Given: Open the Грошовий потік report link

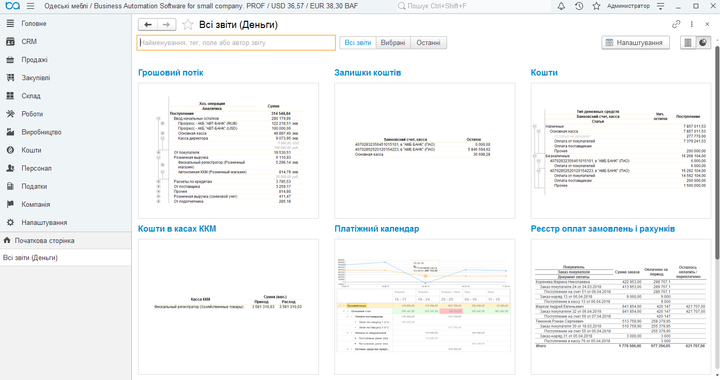Looking at the screenshot, I should [x=170, y=73].
